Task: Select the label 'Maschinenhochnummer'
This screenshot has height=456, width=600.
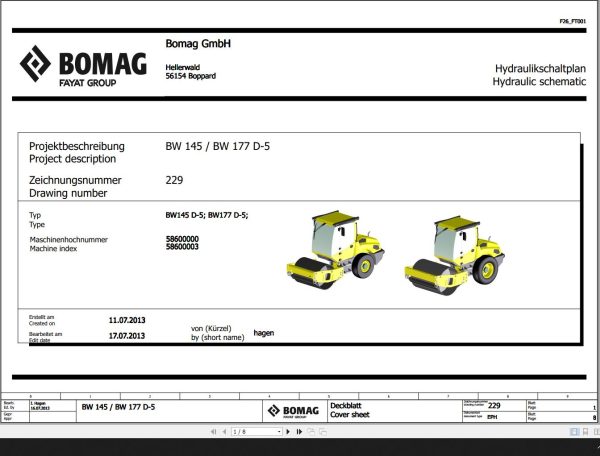Action: pyautogui.click(x=69, y=239)
